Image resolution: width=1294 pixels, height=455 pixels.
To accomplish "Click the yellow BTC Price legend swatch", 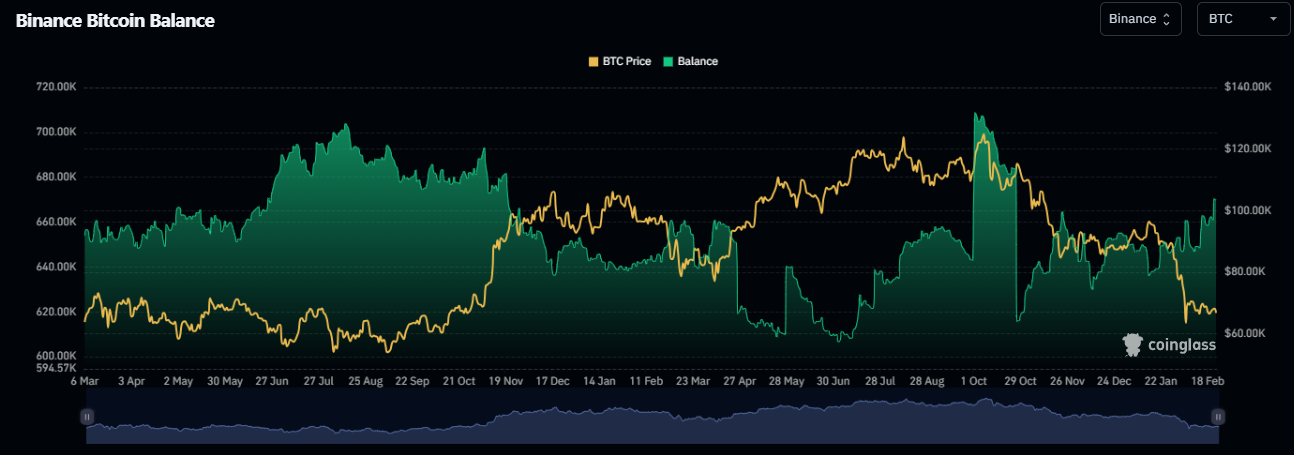I will (x=594, y=61).
